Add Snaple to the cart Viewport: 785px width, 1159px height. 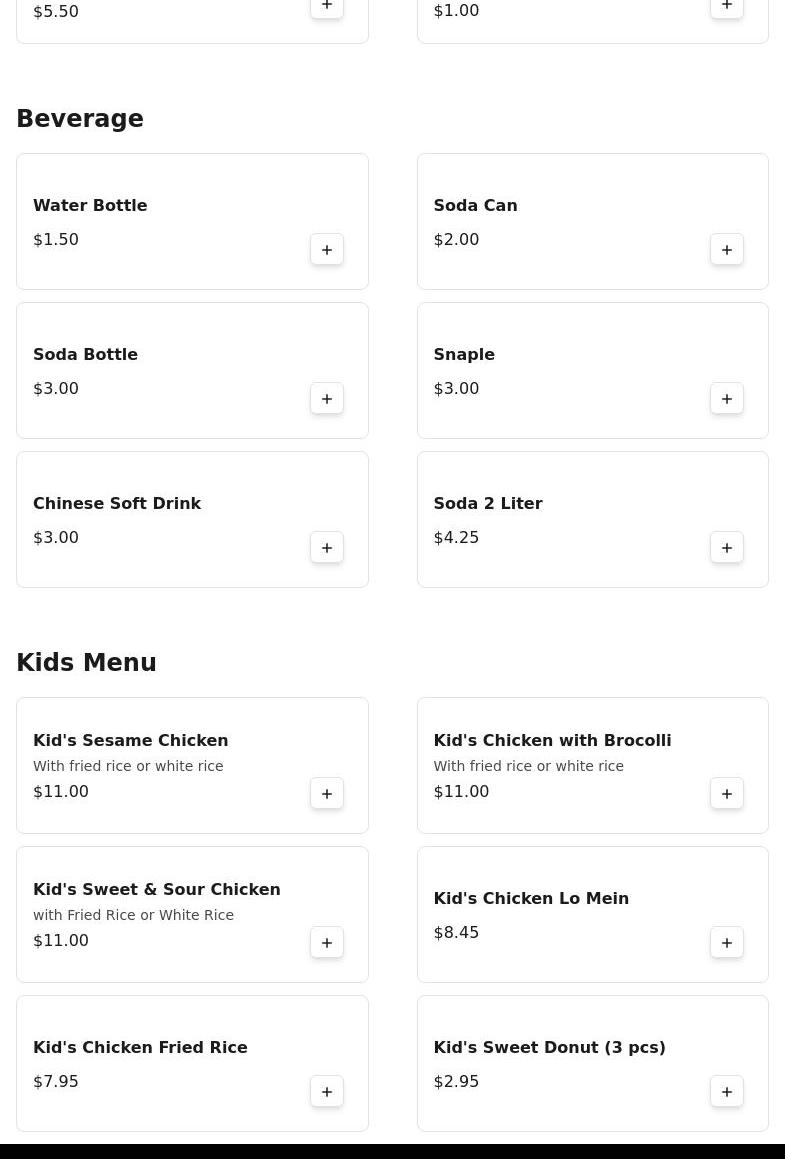tap(727, 399)
